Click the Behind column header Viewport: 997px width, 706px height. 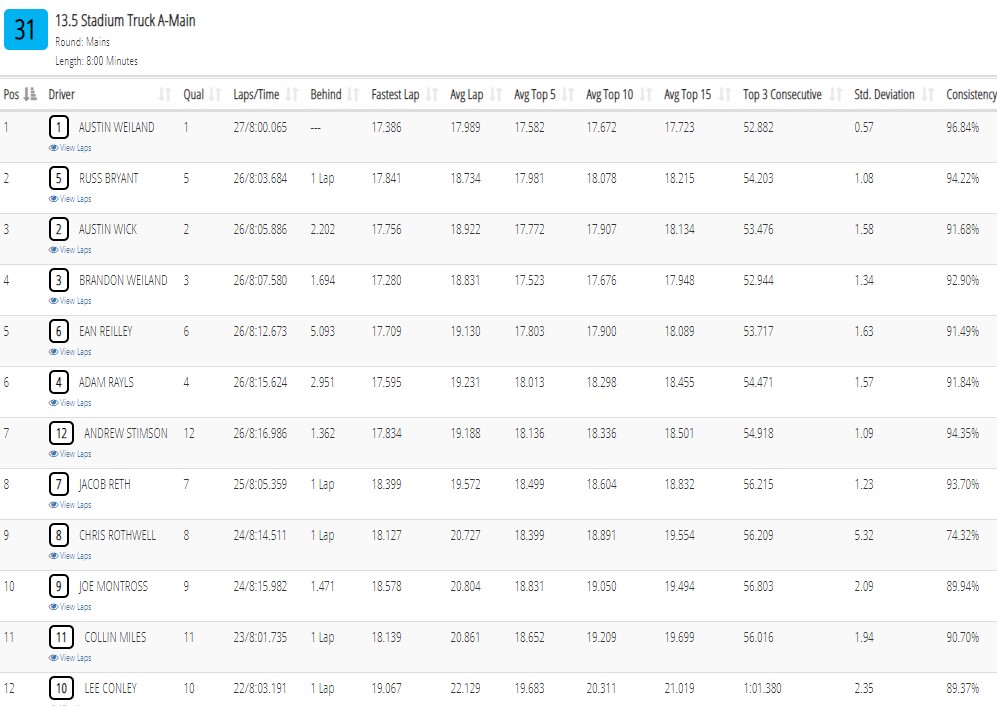point(326,95)
